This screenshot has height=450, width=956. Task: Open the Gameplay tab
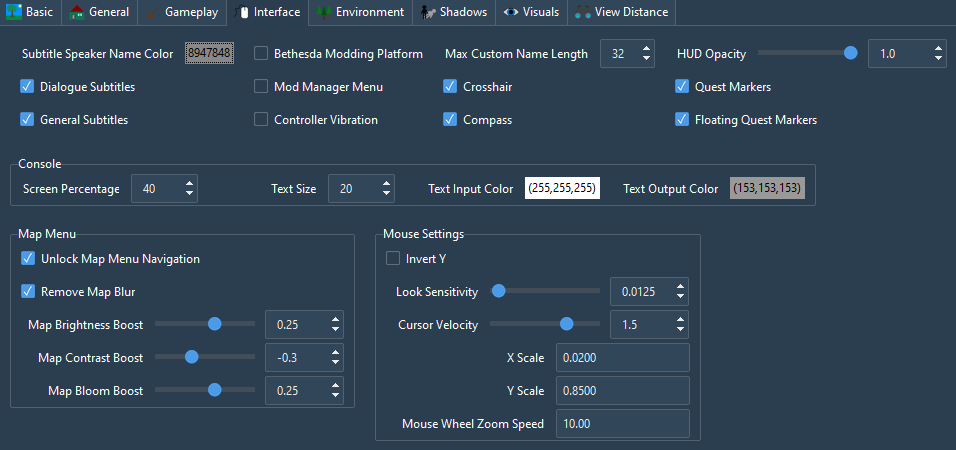182,12
